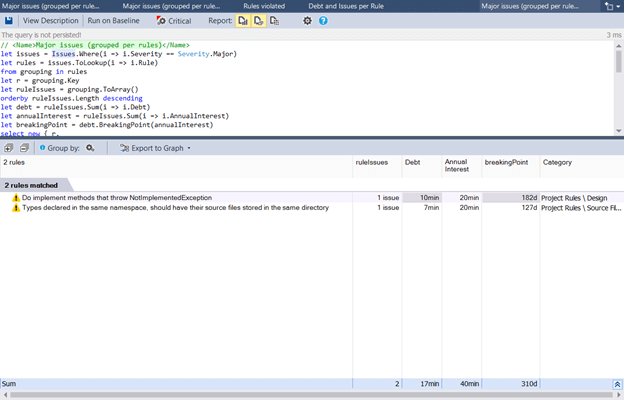The height and width of the screenshot is (400, 624).
Task: Click the Group by gears icon
Action: [90, 148]
